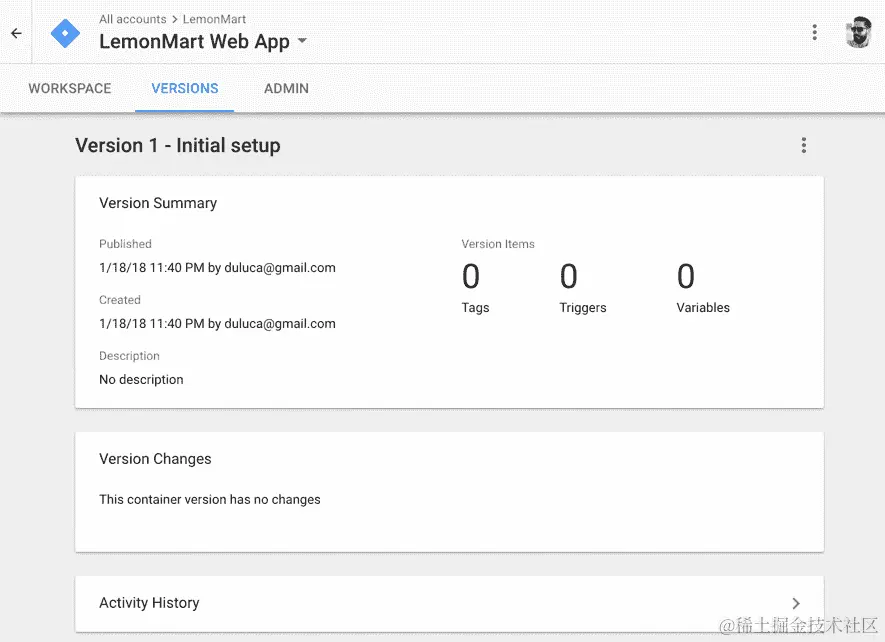
Task: Click the Version Items label
Action: [498, 244]
